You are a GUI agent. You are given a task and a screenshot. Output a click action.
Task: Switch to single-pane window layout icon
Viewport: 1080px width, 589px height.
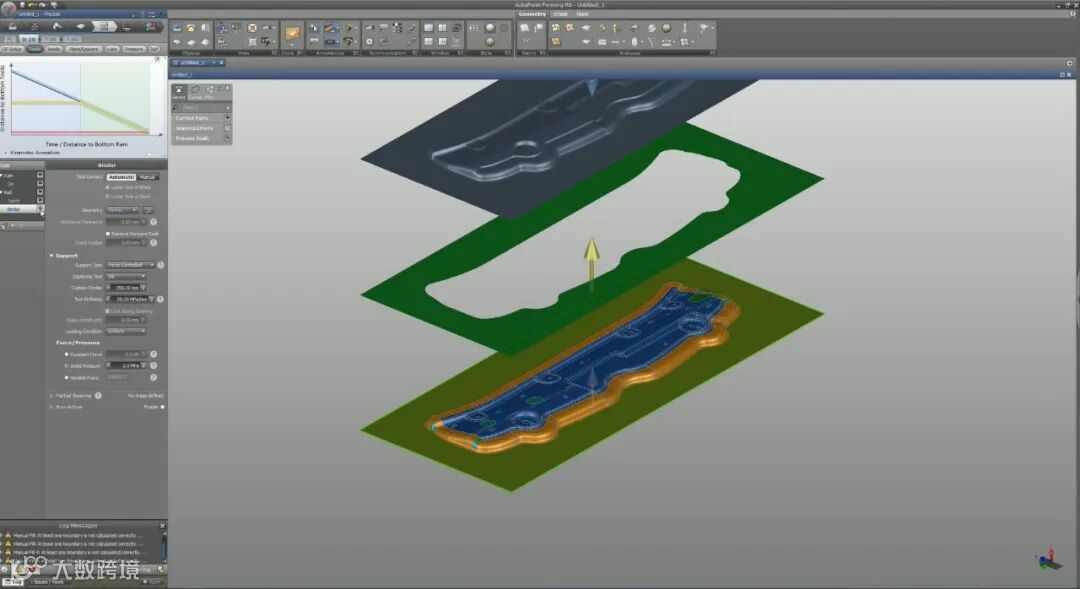(x=428, y=28)
